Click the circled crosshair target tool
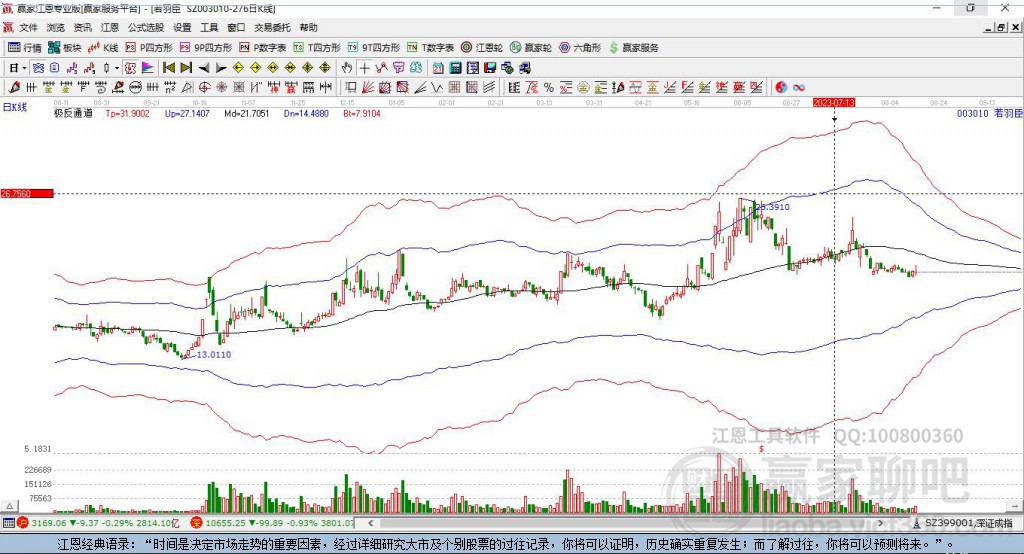This screenshot has width=1024, height=554. tap(204, 88)
